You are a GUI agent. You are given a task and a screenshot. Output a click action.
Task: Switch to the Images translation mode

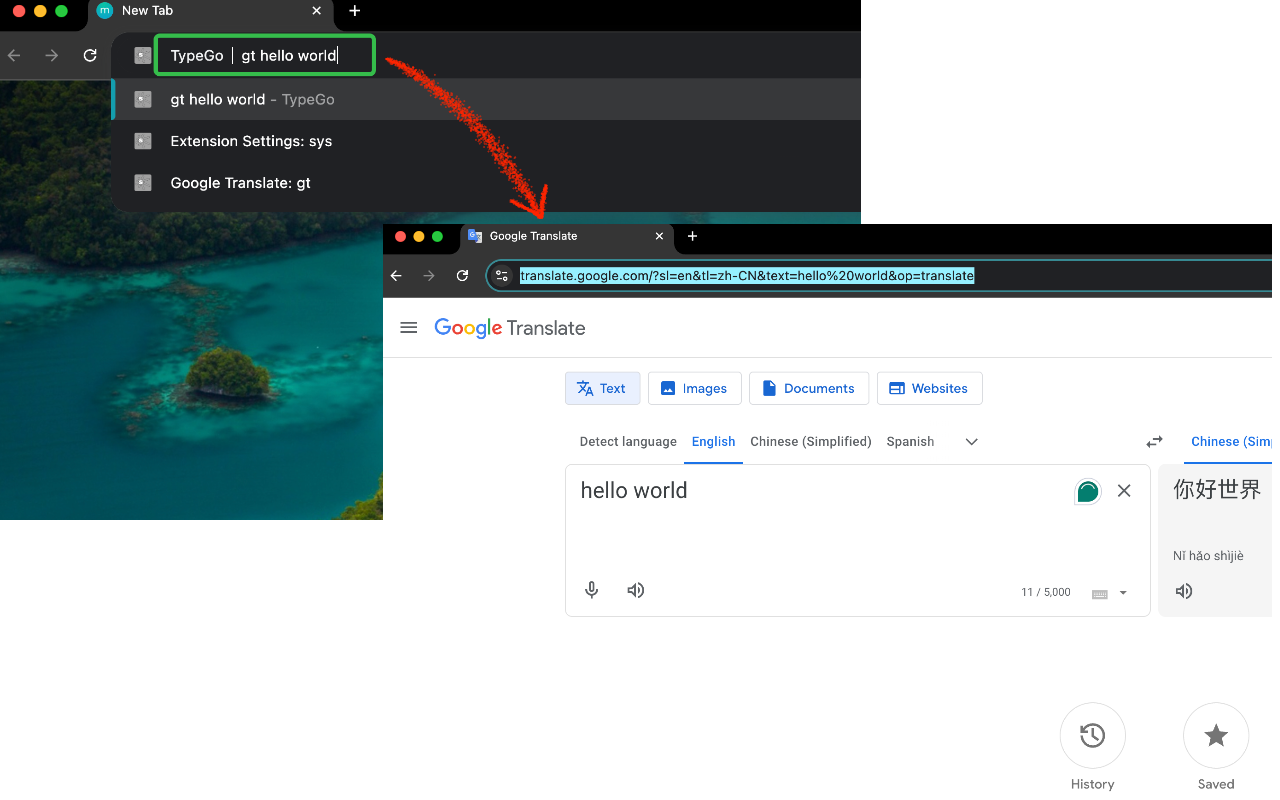tap(695, 389)
